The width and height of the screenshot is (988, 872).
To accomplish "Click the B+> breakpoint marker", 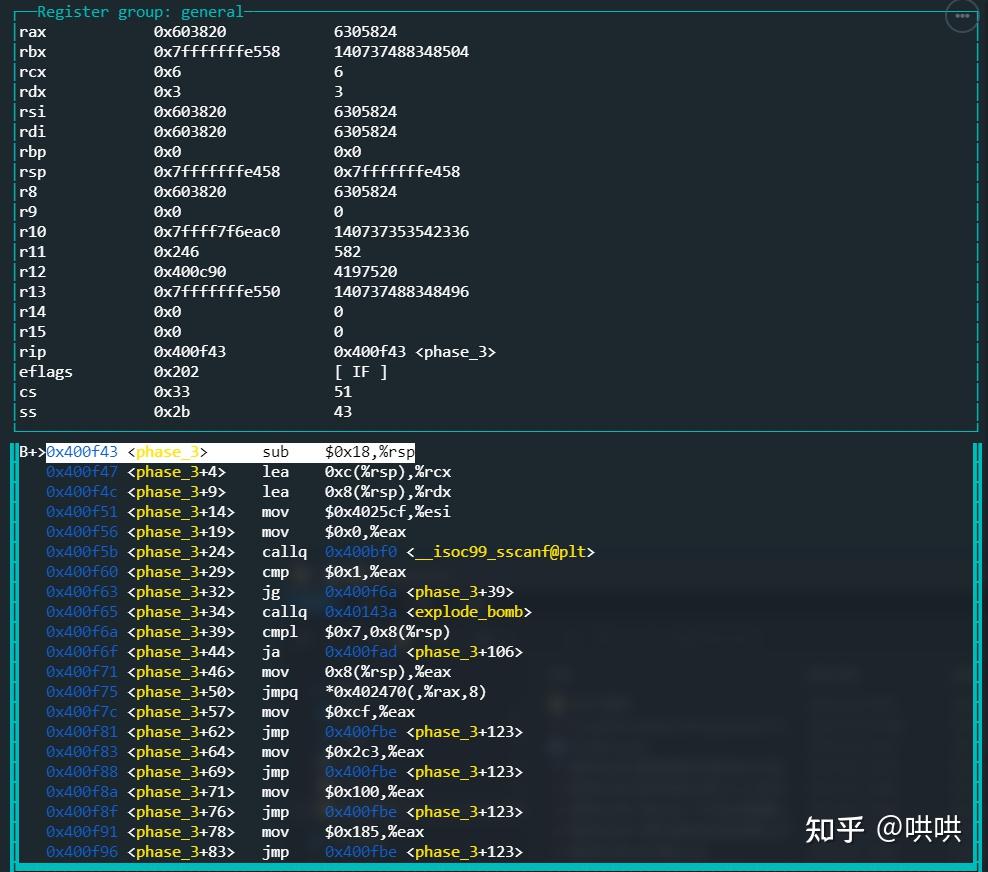I will tap(31, 451).
